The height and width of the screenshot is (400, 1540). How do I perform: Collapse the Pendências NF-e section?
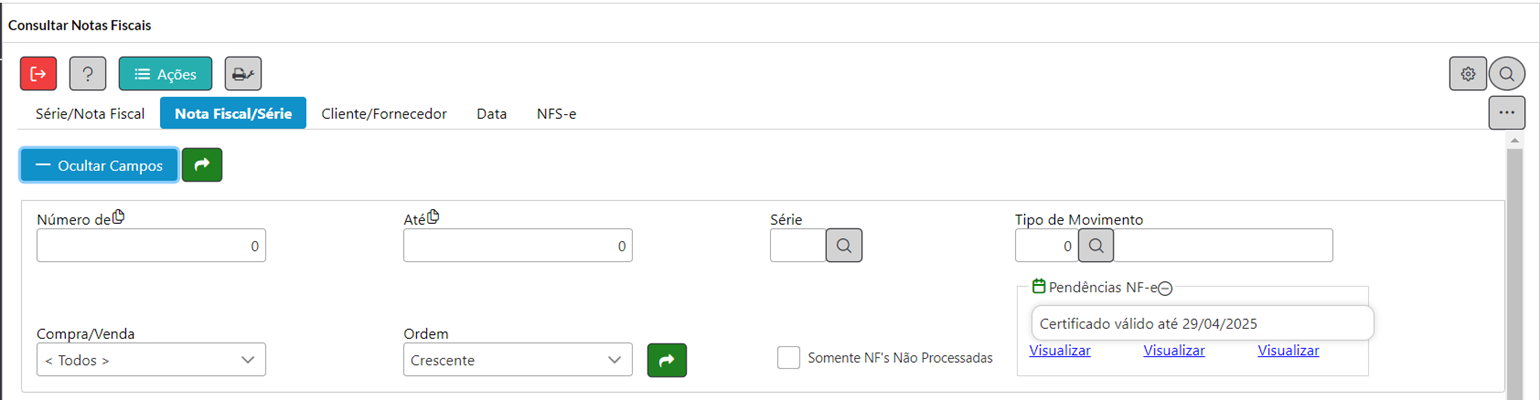point(1165,288)
